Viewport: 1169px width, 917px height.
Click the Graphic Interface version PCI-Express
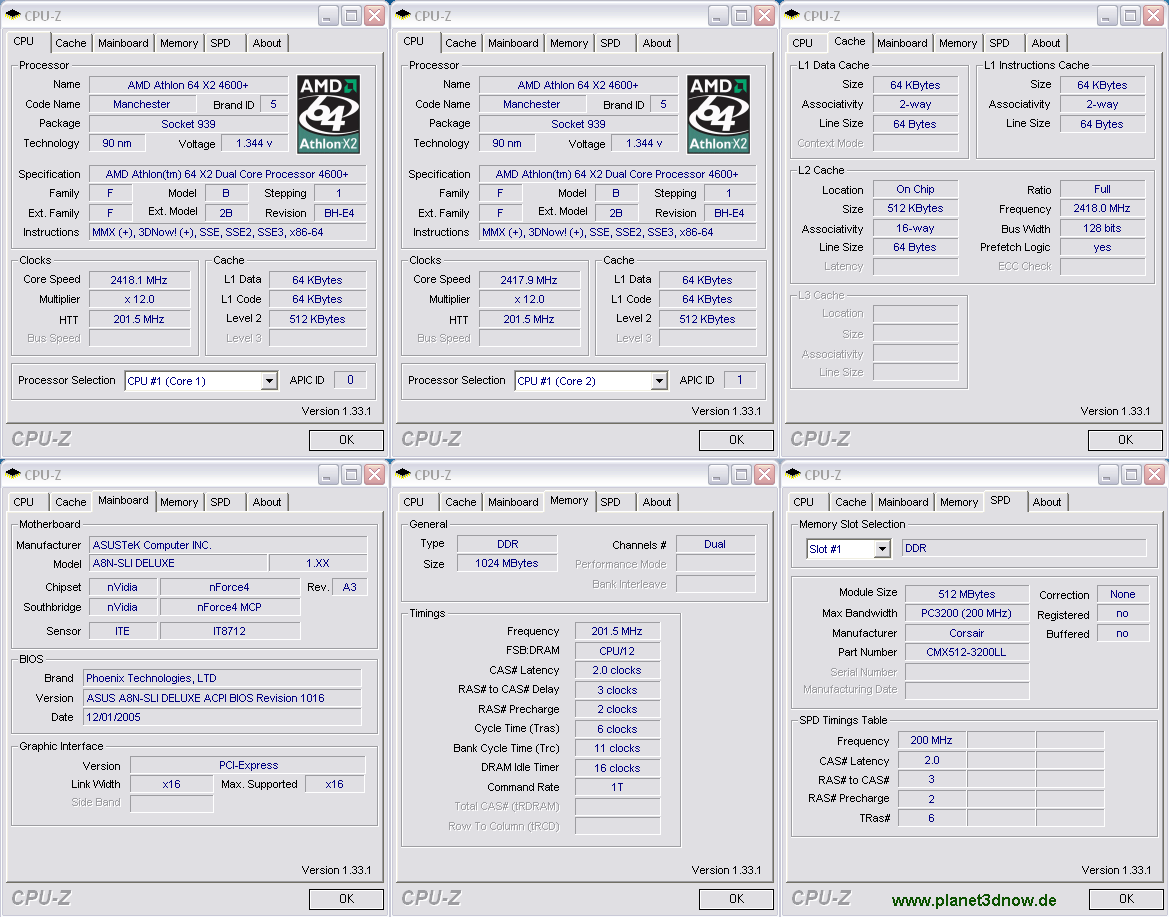pyautogui.click(x=248, y=765)
